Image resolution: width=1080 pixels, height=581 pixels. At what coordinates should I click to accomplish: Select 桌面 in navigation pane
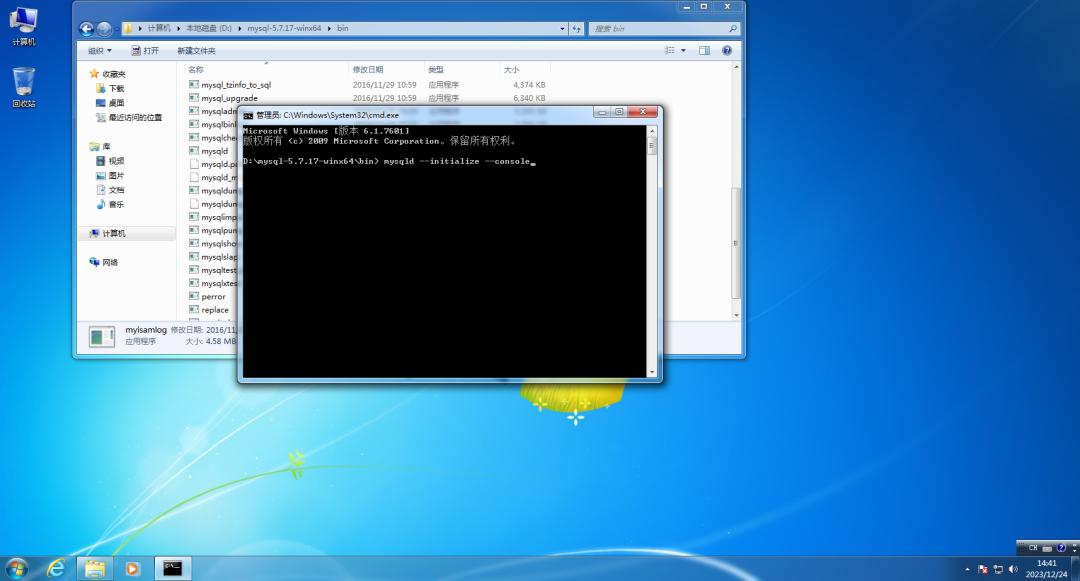(x=110, y=103)
